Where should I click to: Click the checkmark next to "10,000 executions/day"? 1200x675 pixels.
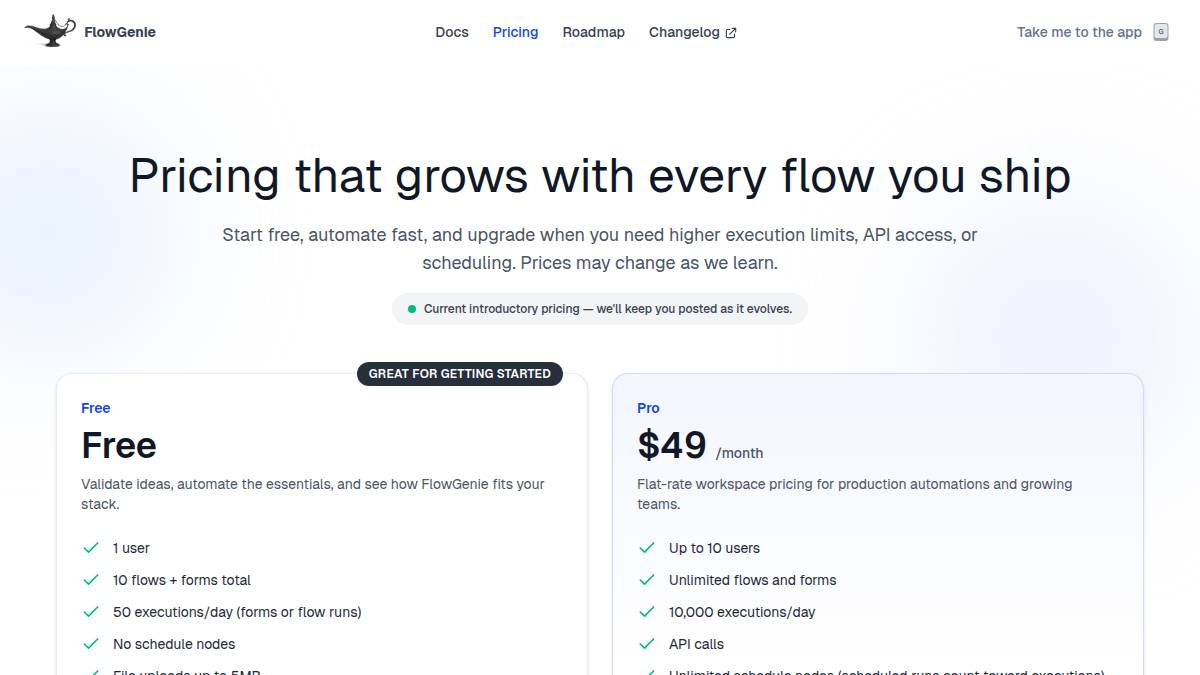[x=647, y=612]
